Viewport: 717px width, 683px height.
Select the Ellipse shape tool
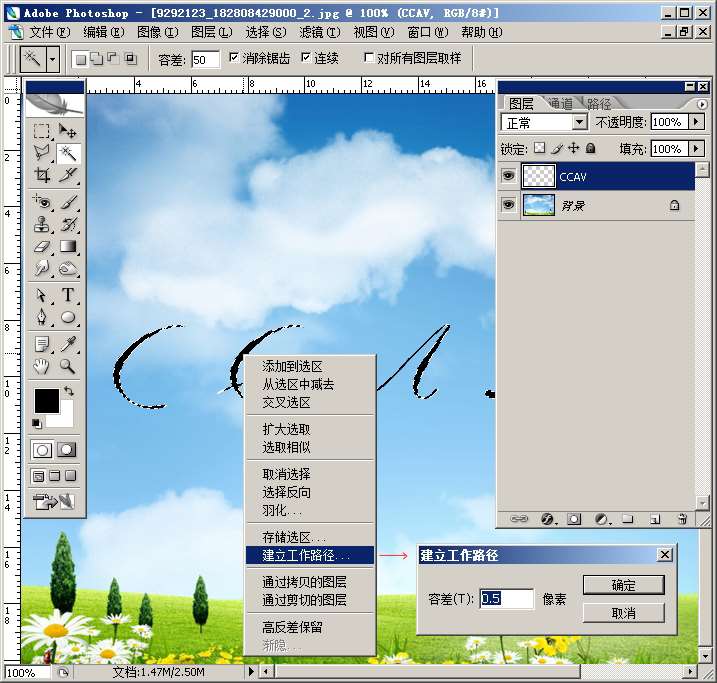pos(68,317)
